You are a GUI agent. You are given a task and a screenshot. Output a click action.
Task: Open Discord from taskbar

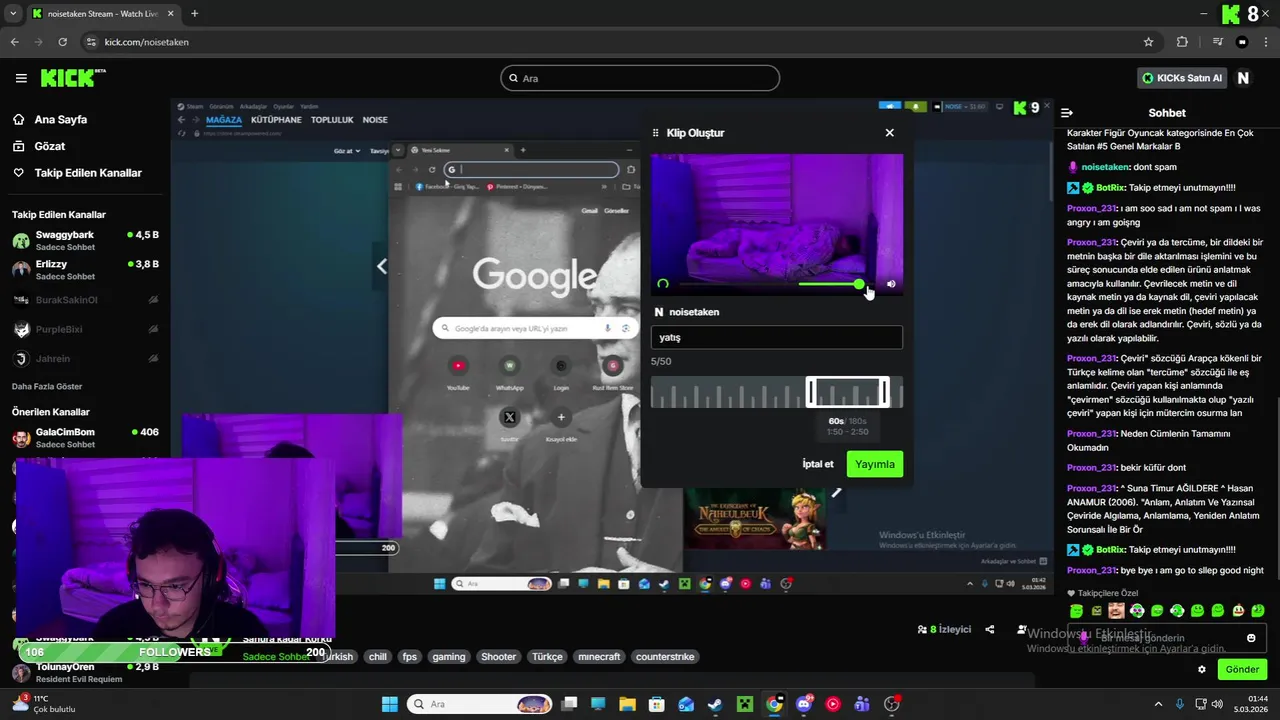point(803,704)
